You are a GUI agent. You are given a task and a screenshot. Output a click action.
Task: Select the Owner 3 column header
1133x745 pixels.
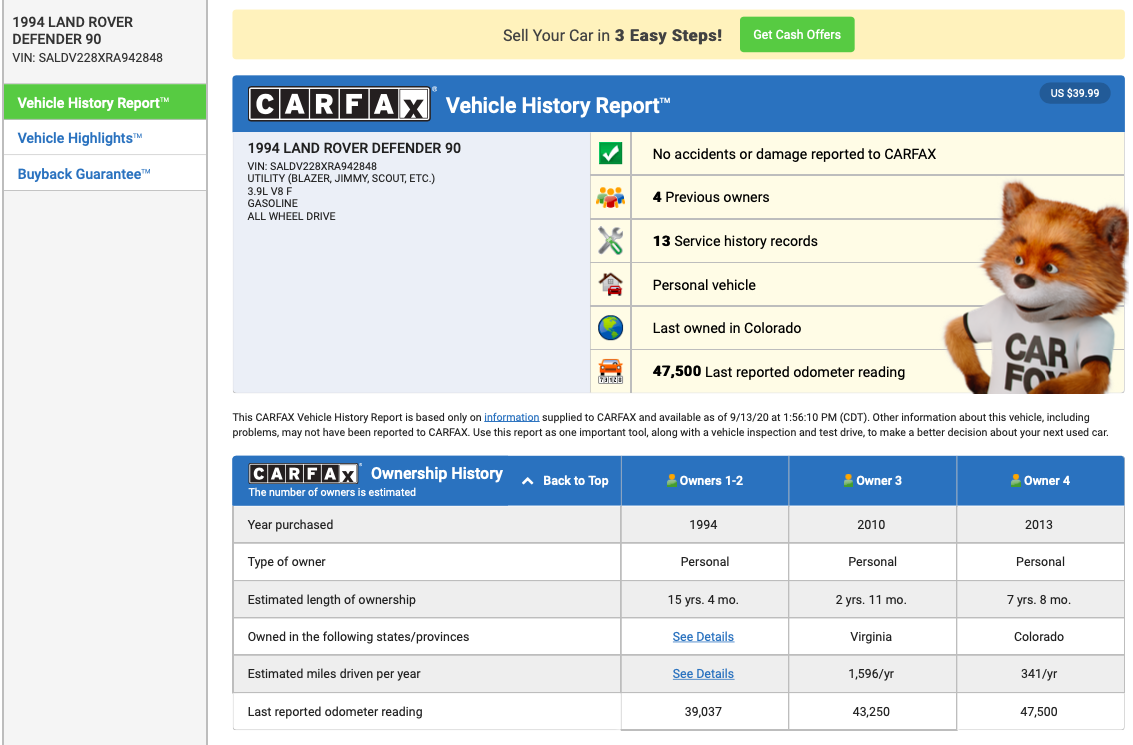point(873,481)
